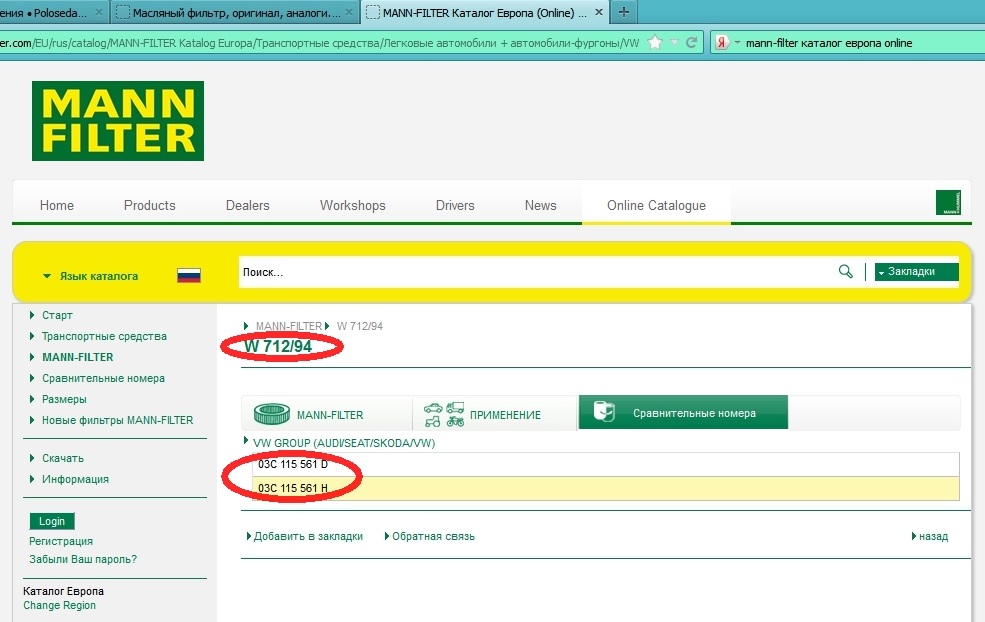Click the Добавить в закладки link

point(308,536)
